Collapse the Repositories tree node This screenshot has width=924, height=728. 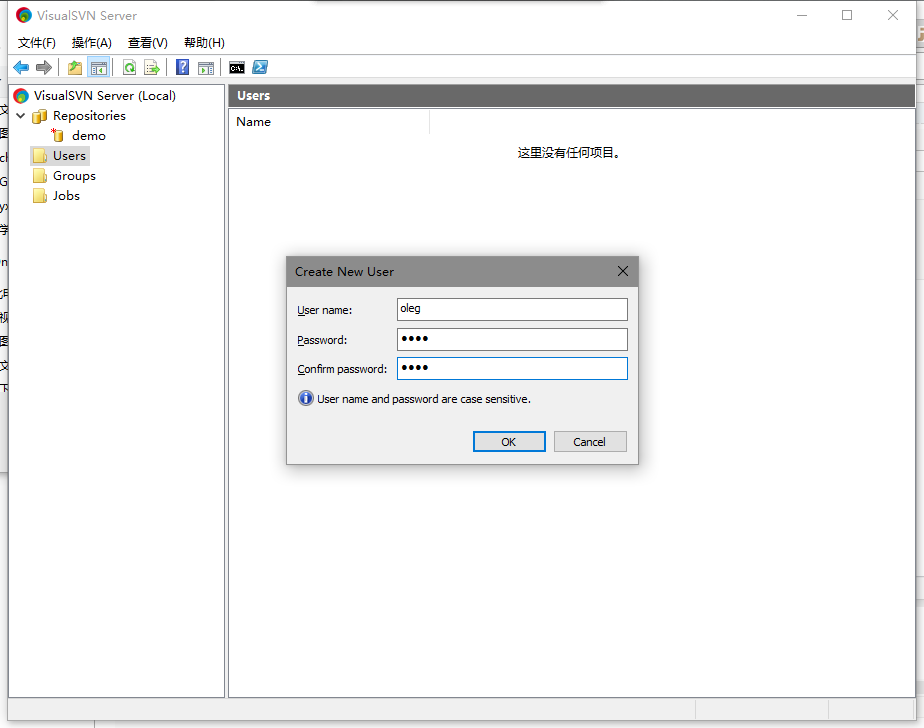click(21, 116)
